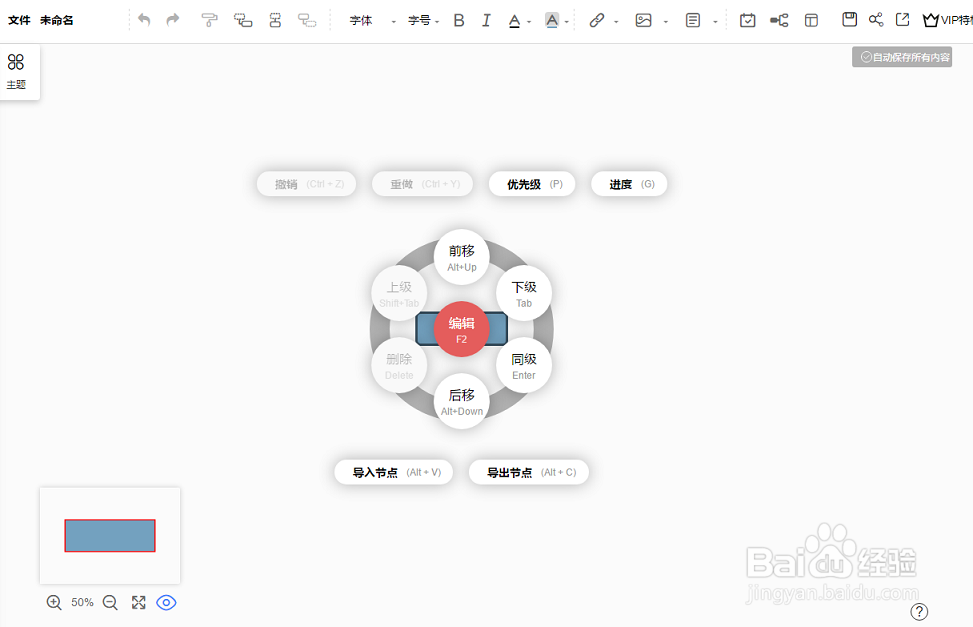Open the help question mark
The width and height of the screenshot is (973, 627).
tap(919, 611)
